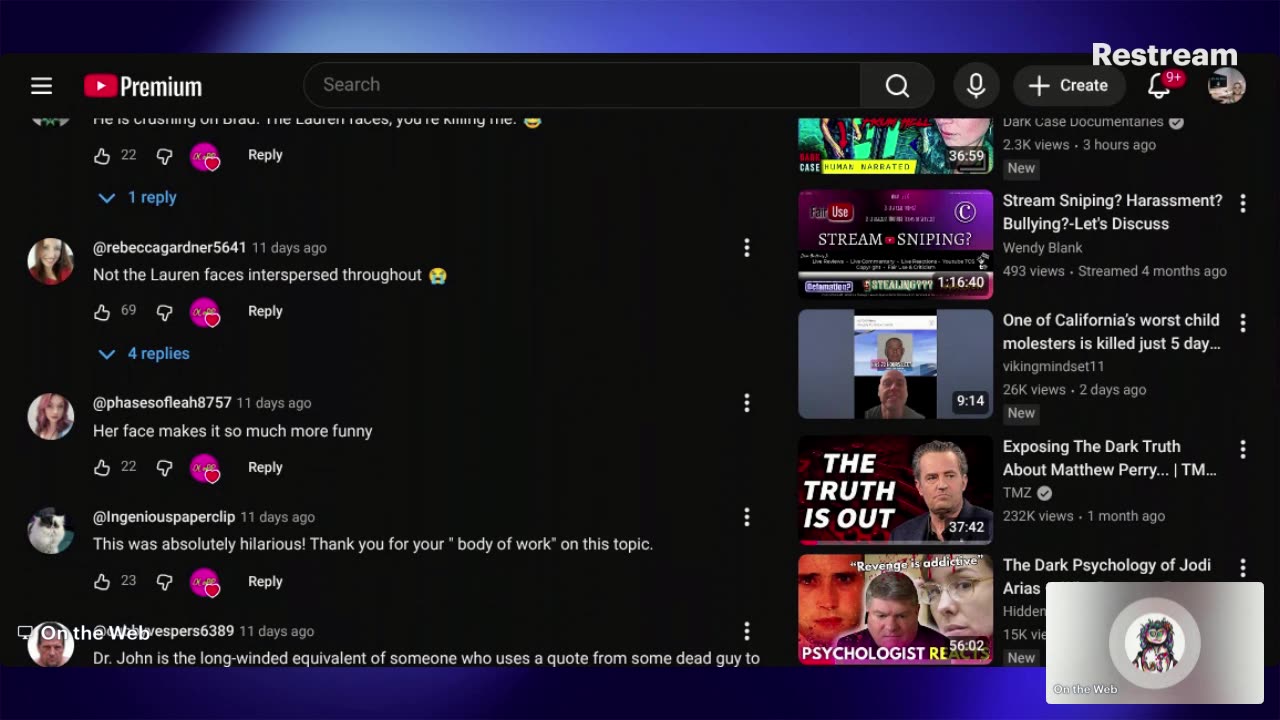
Task: Go to YouTube Premium home via logo
Action: 143,86
